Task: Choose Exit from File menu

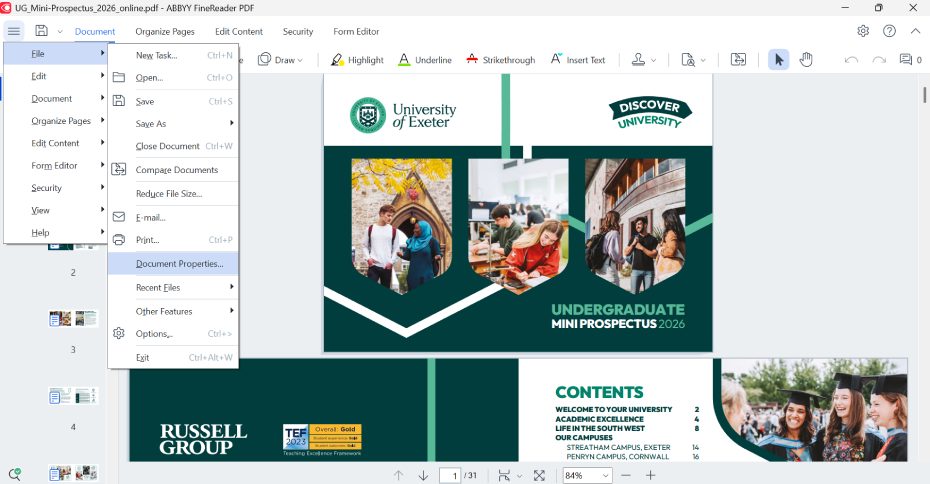Action: pyautogui.click(x=173, y=358)
